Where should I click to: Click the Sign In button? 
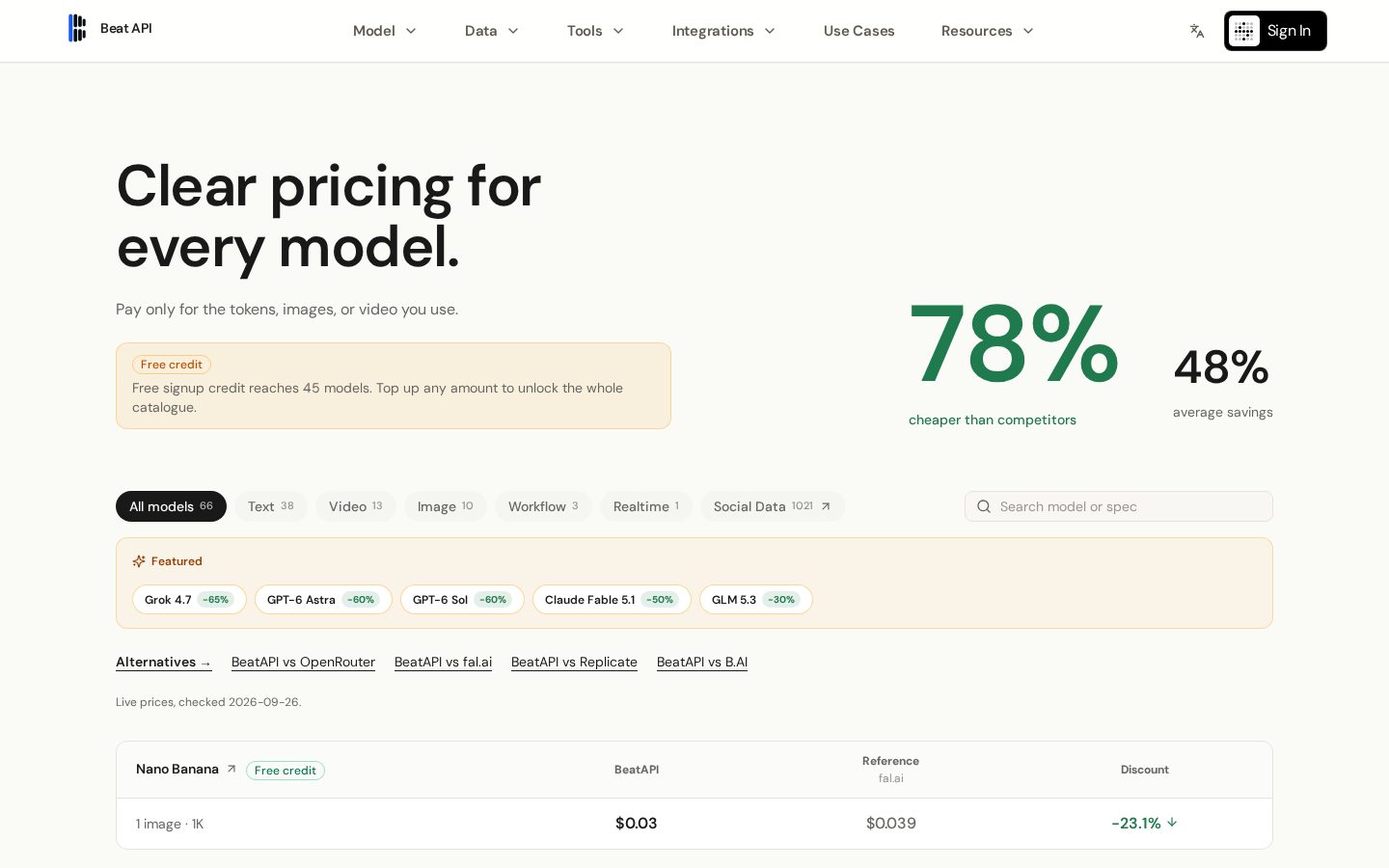click(1275, 31)
